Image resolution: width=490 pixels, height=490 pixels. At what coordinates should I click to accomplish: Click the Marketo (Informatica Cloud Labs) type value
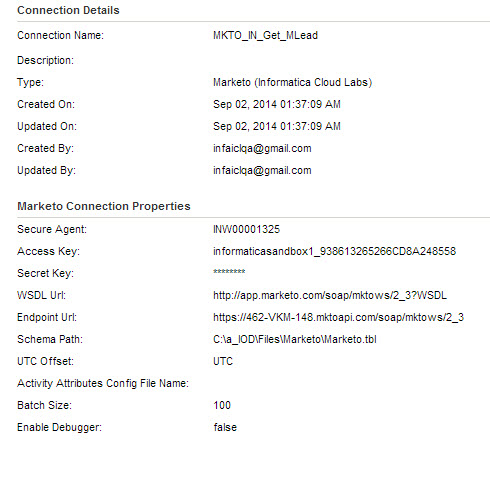tap(292, 82)
